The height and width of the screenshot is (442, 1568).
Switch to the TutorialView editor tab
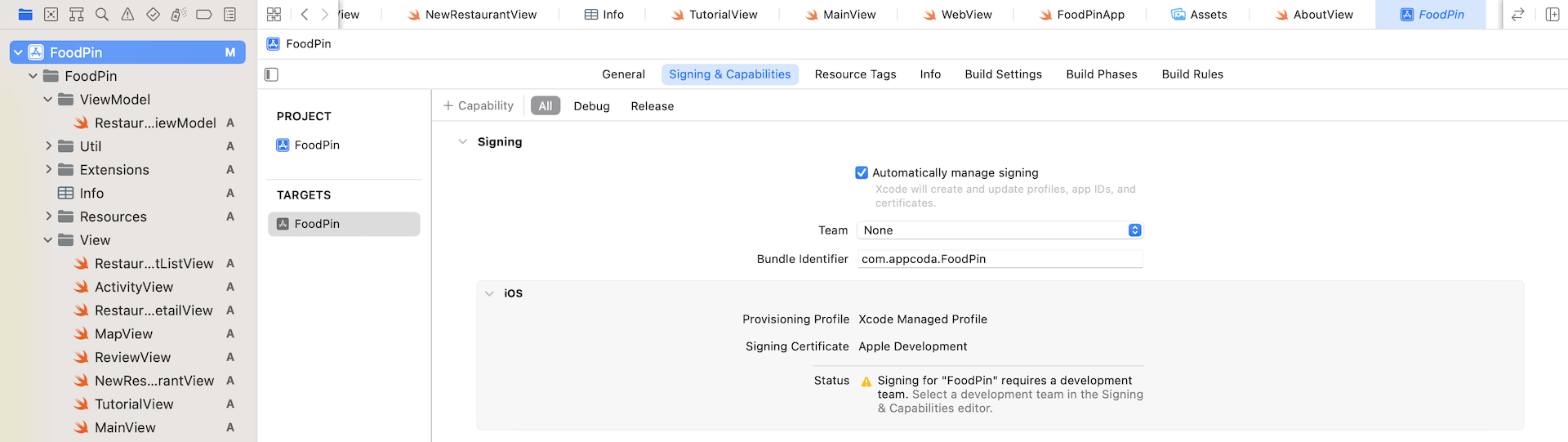714,15
